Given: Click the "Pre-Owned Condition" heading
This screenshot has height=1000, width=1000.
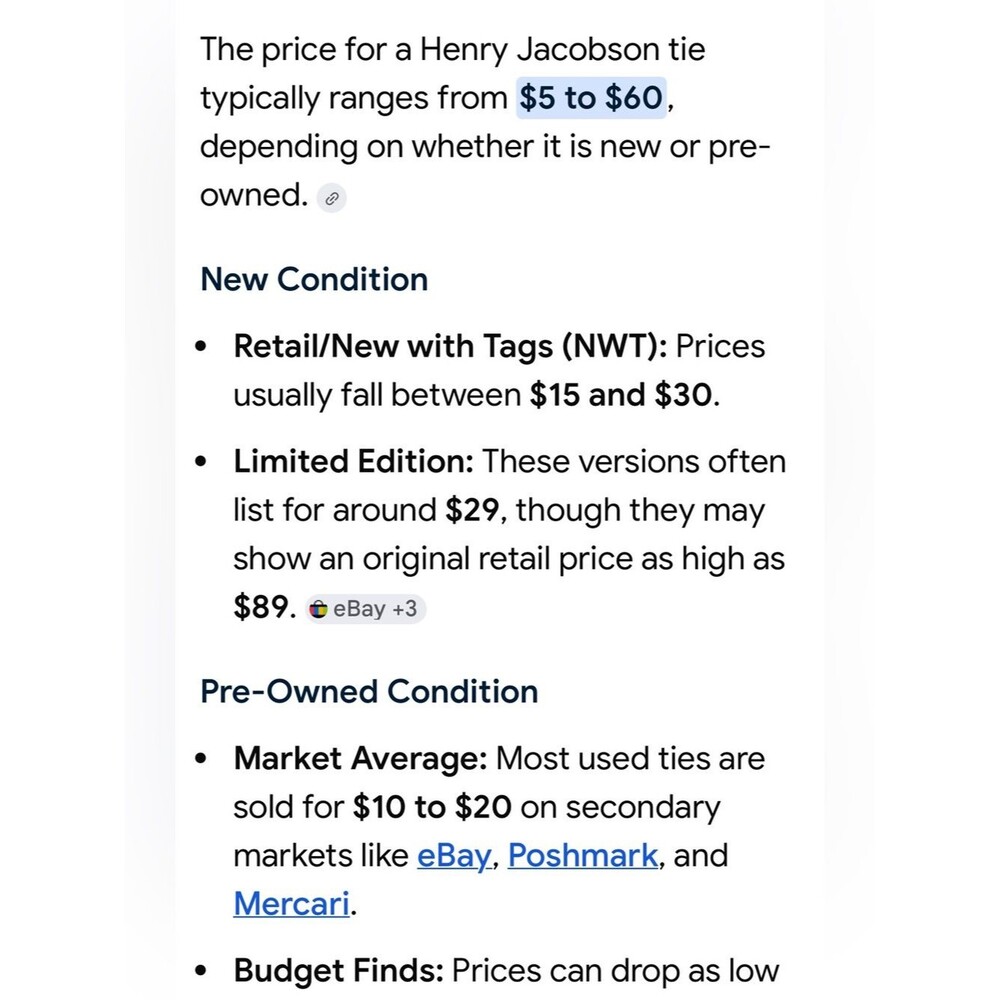Looking at the screenshot, I should tap(369, 691).
